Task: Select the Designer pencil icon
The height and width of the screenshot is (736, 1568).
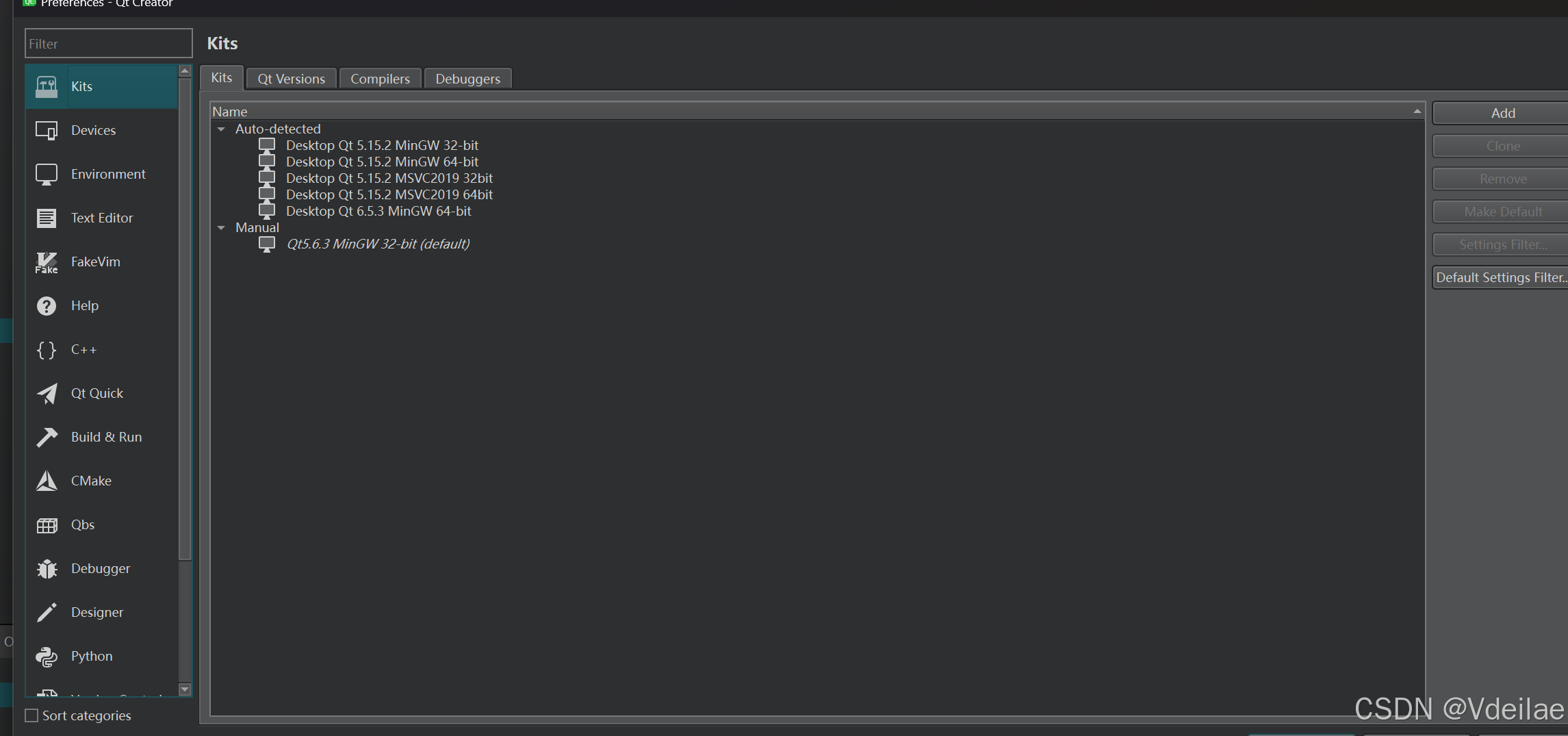Action: click(47, 612)
